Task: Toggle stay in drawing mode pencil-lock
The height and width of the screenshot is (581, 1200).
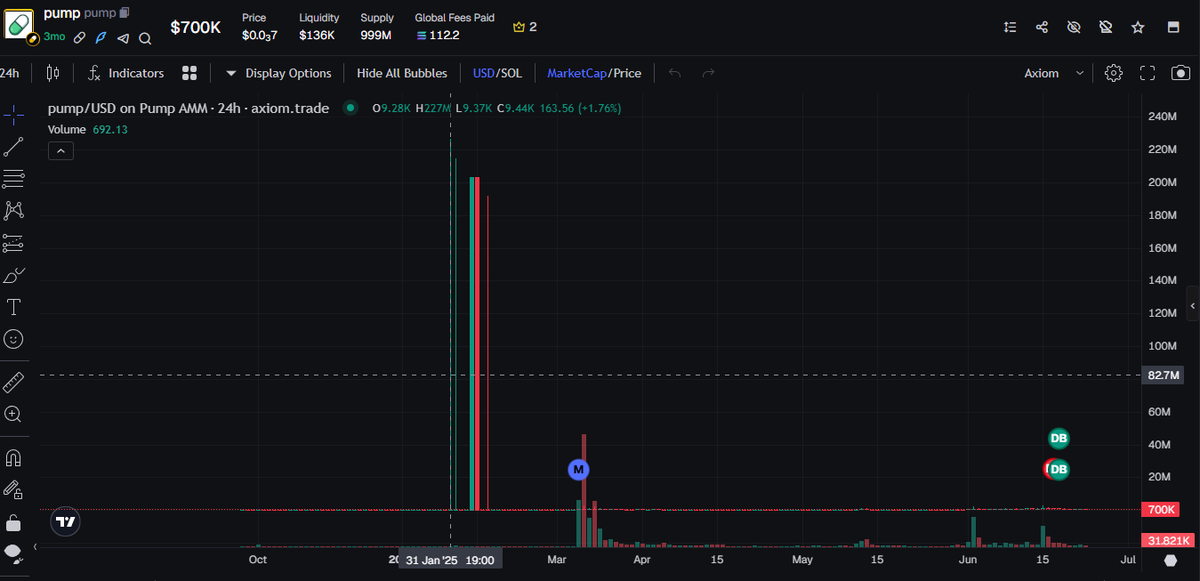Action: coord(14,490)
